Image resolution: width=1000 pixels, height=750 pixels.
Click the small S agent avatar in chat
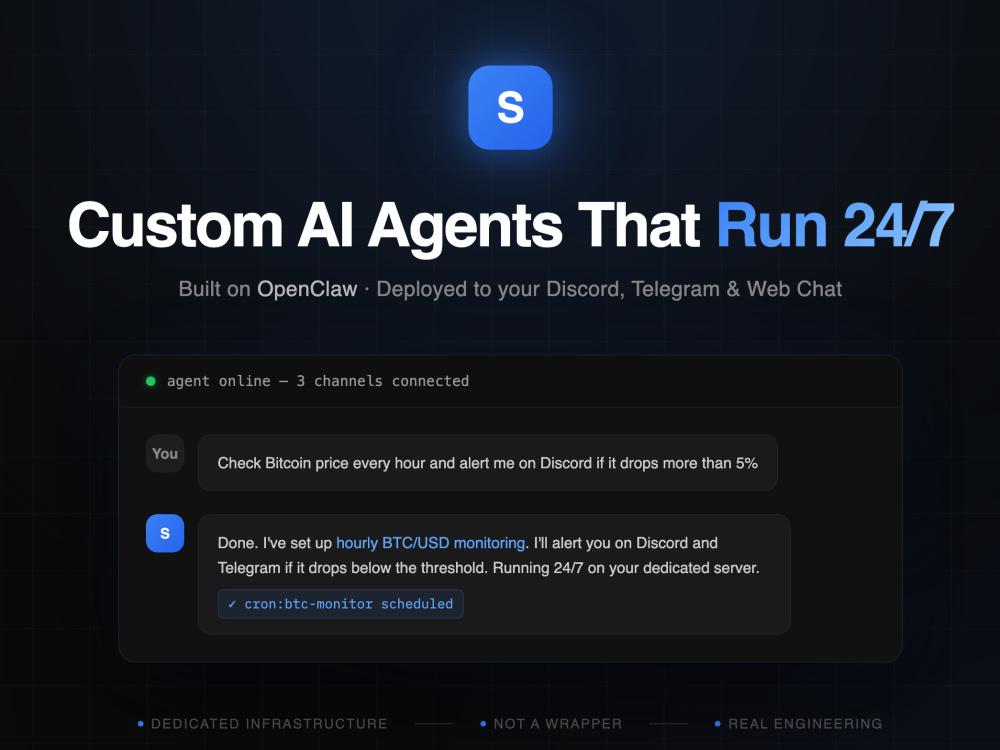pos(165,533)
